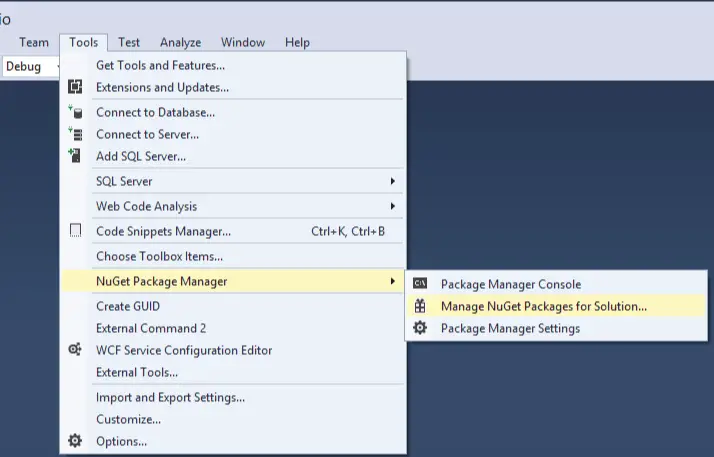Open the Window menu
The image size is (714, 457).
coord(243,42)
